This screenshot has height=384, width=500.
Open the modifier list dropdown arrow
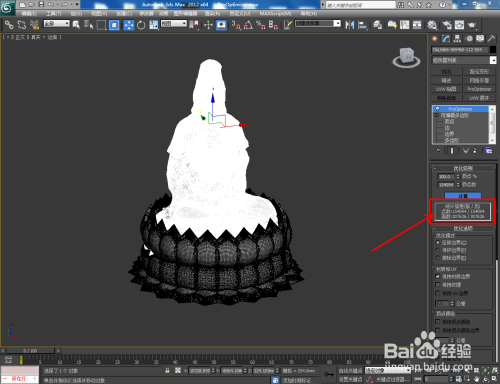tap(493, 60)
